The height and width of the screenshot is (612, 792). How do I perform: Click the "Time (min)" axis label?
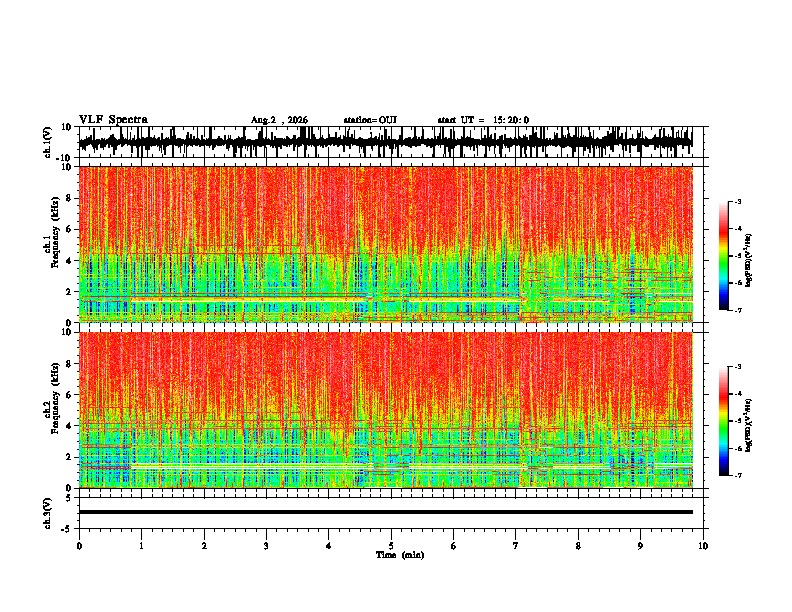tap(400, 555)
